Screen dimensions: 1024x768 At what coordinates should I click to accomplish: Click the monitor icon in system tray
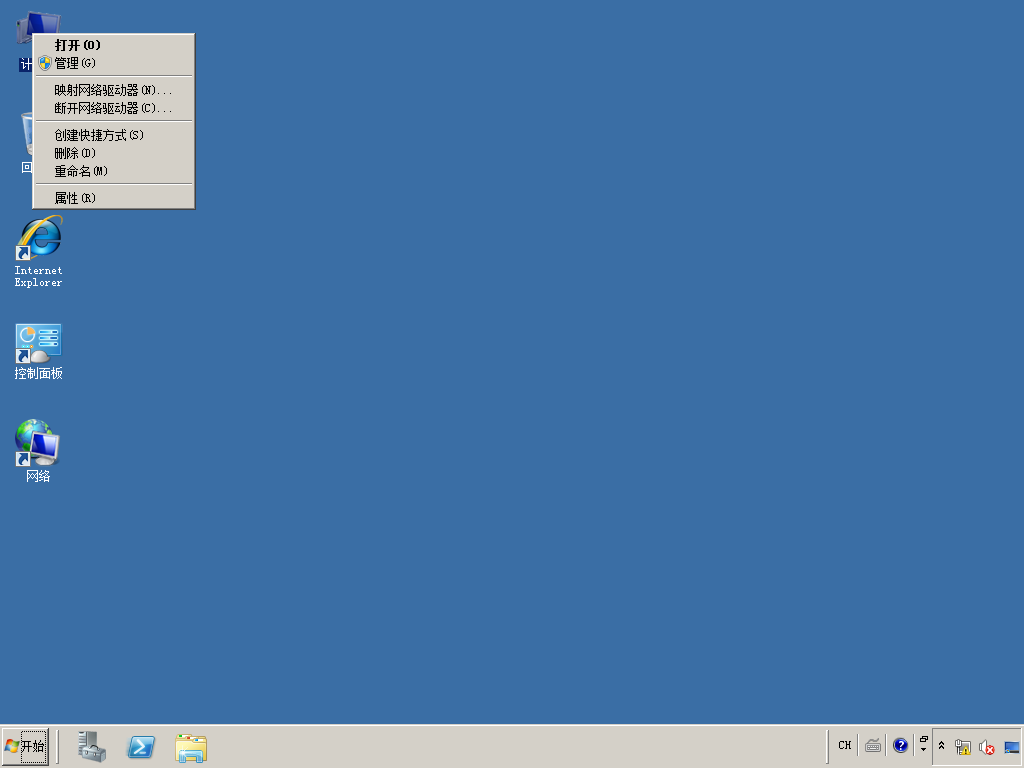point(1012,747)
